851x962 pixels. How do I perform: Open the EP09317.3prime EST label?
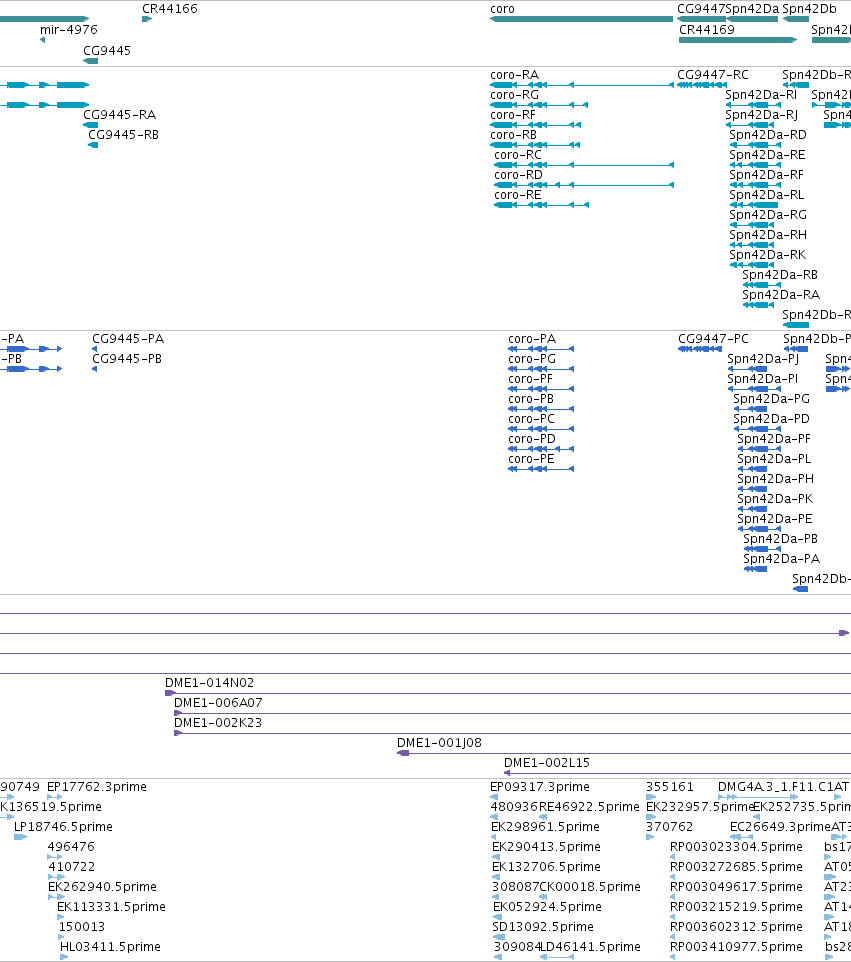click(540, 787)
